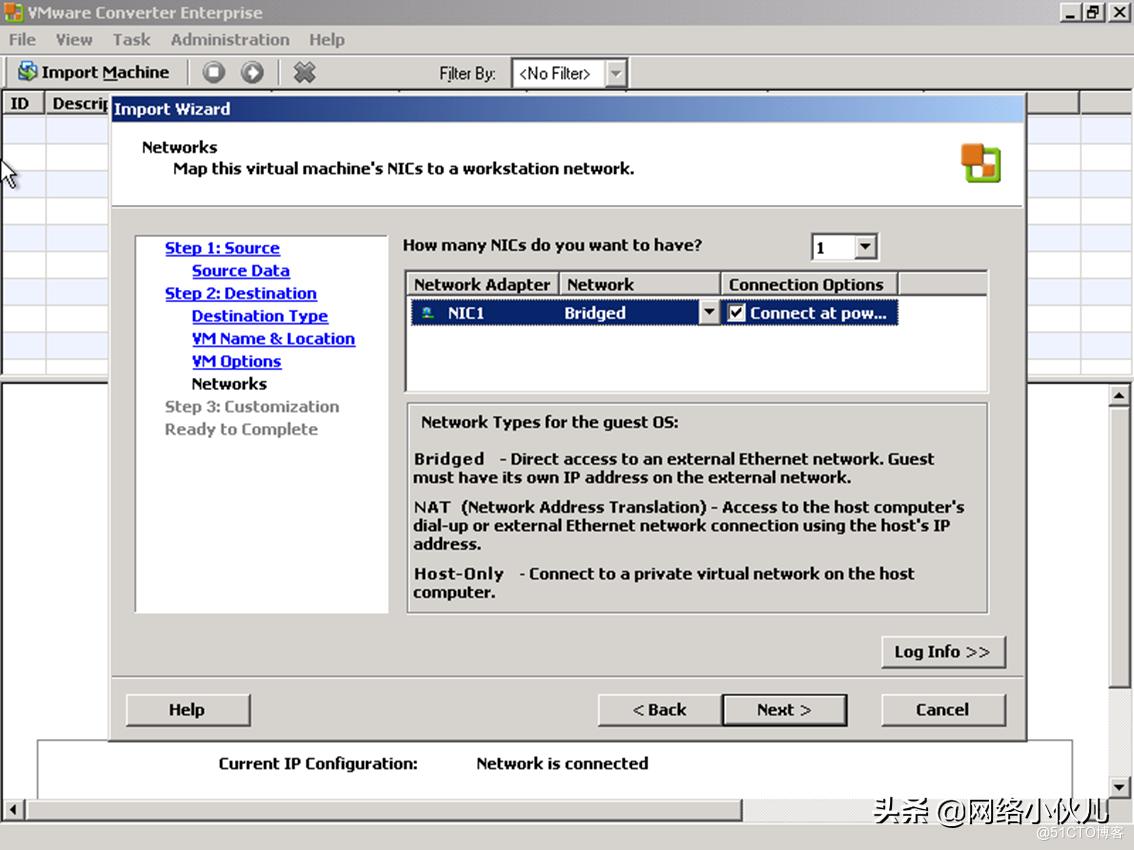Open the Filter By dropdown

615,73
